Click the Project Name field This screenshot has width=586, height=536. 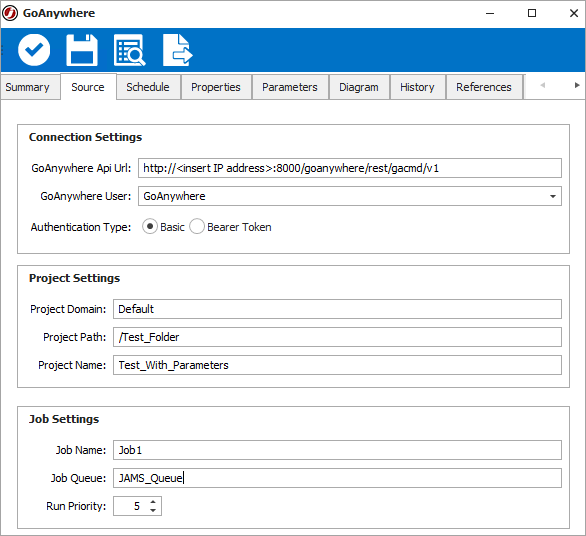[x=337, y=365]
